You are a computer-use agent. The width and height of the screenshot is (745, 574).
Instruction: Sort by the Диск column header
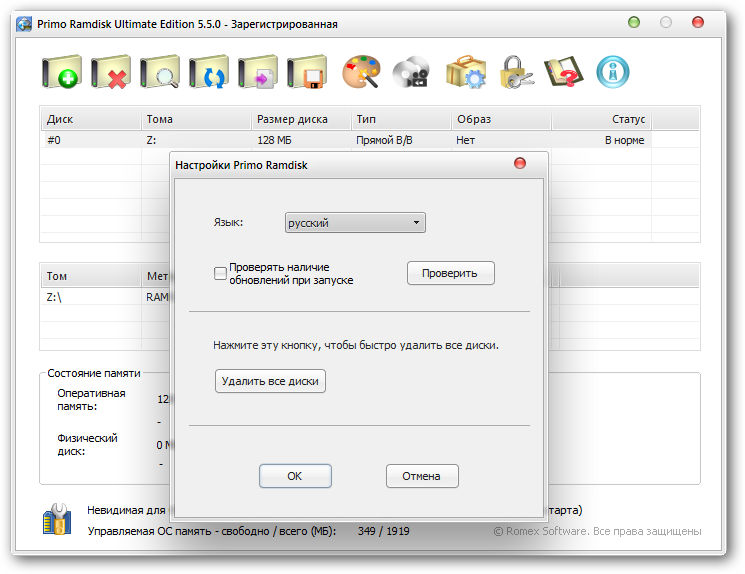click(x=91, y=119)
